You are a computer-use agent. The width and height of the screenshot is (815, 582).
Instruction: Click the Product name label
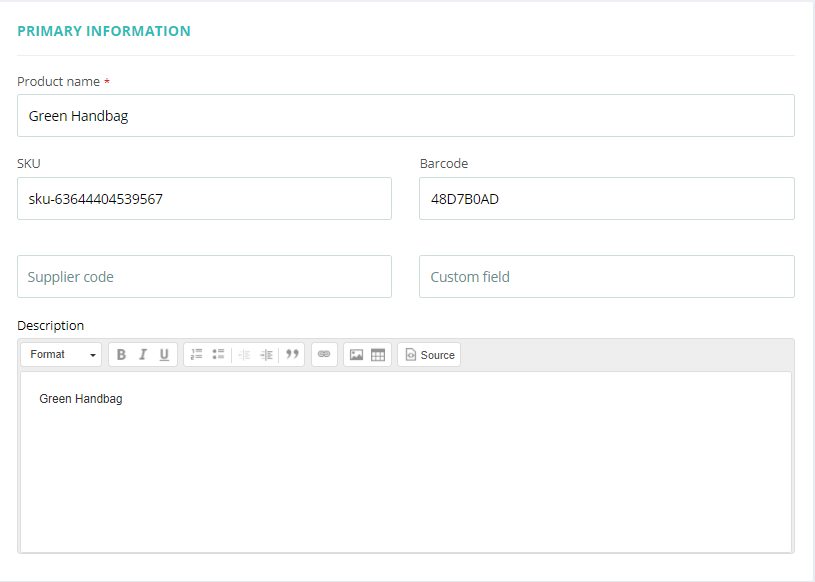[x=58, y=82]
